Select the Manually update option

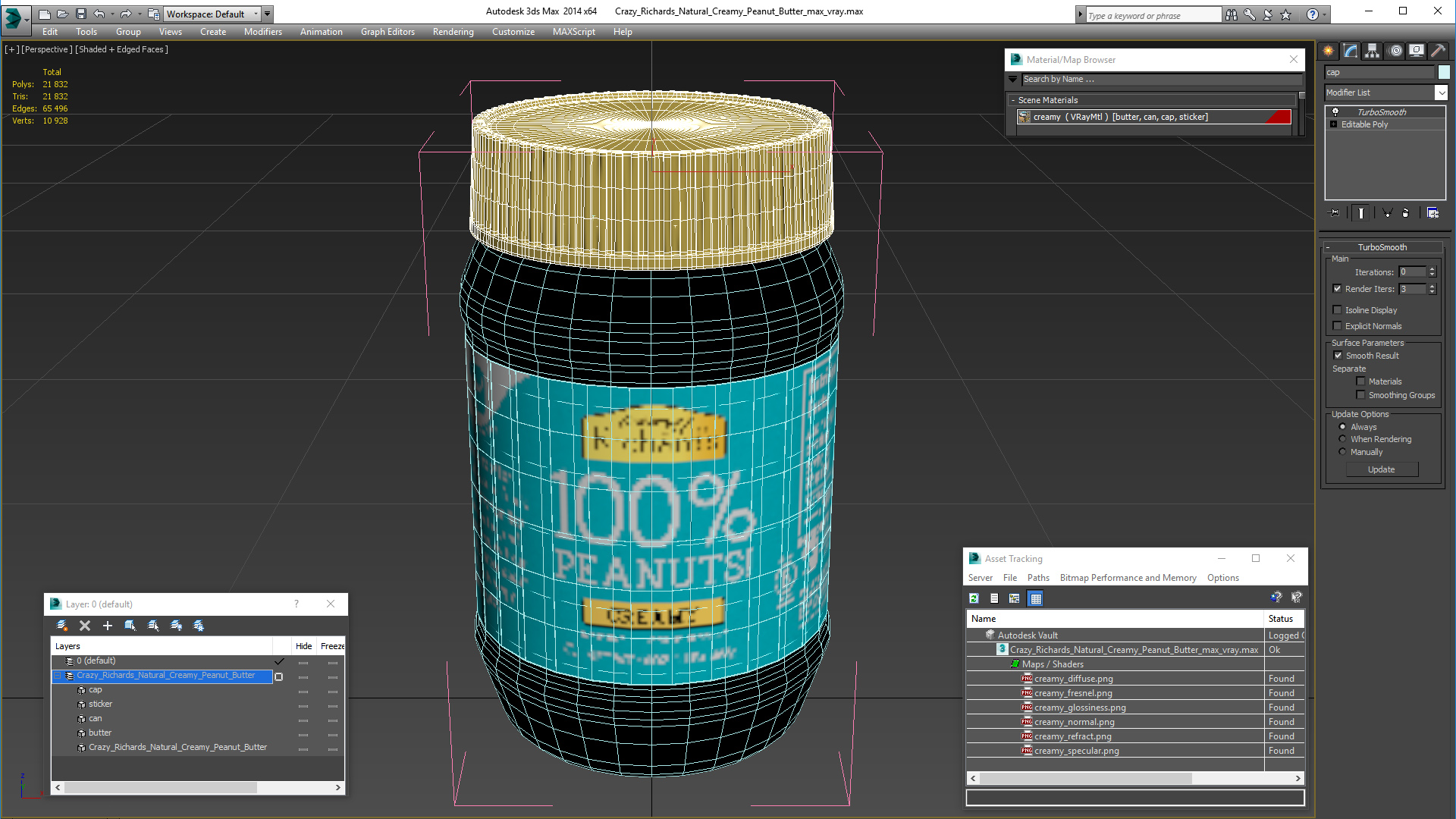pyautogui.click(x=1343, y=452)
